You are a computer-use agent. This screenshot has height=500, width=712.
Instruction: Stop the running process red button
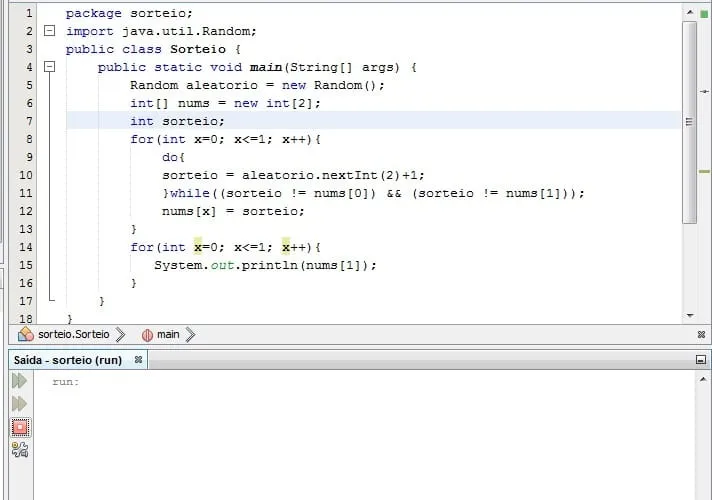pos(20,427)
